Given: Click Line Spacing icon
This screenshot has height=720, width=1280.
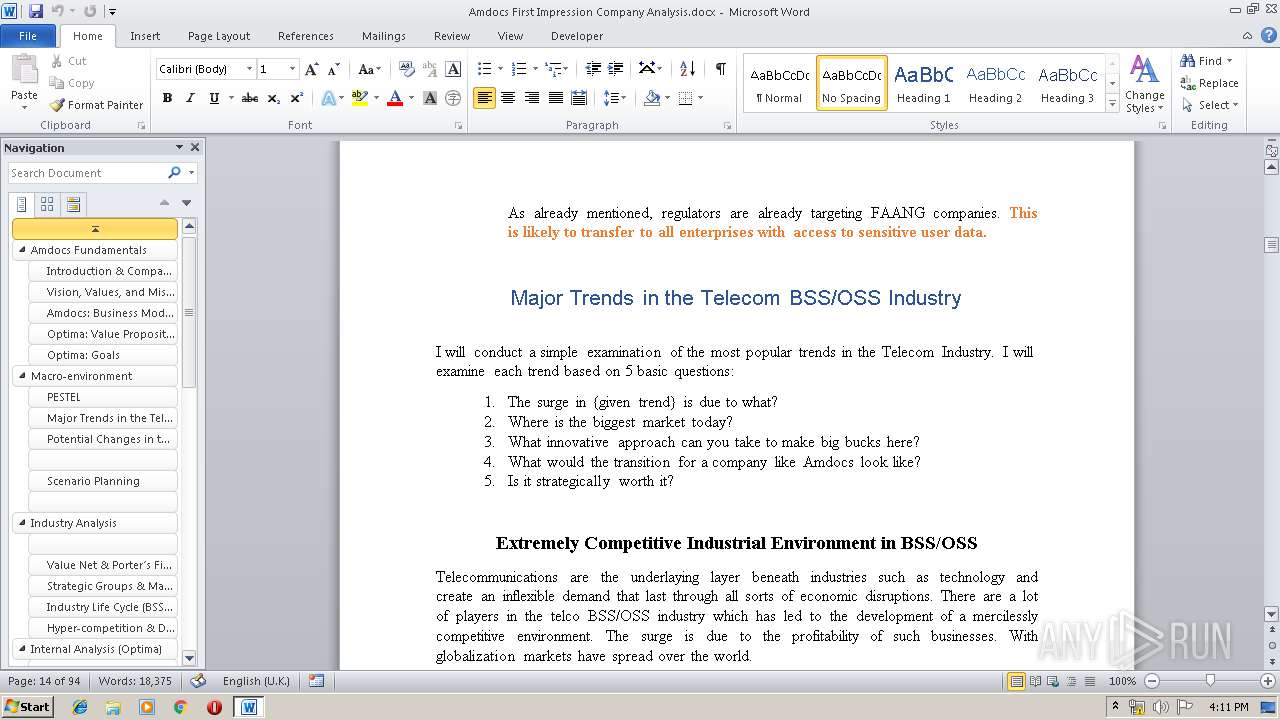Looking at the screenshot, I should pyautogui.click(x=613, y=98).
